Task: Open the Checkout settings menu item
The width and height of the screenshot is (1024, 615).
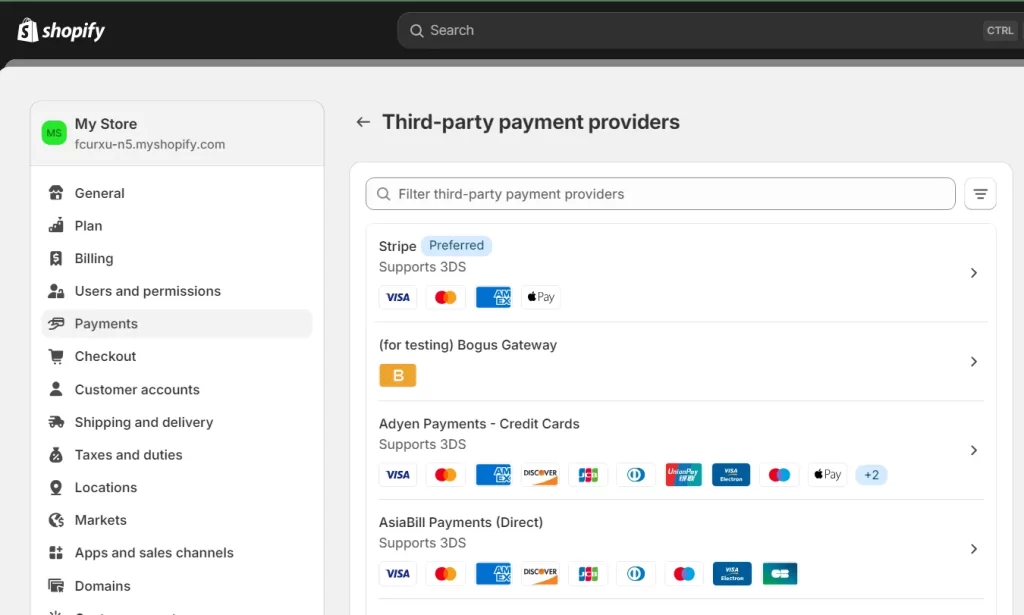Action: tap(105, 357)
